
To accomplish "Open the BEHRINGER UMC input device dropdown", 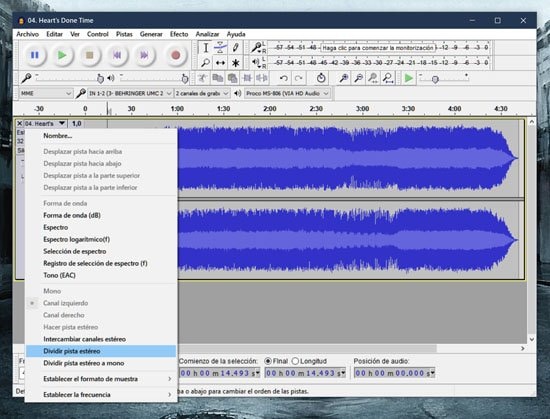I will point(130,93).
